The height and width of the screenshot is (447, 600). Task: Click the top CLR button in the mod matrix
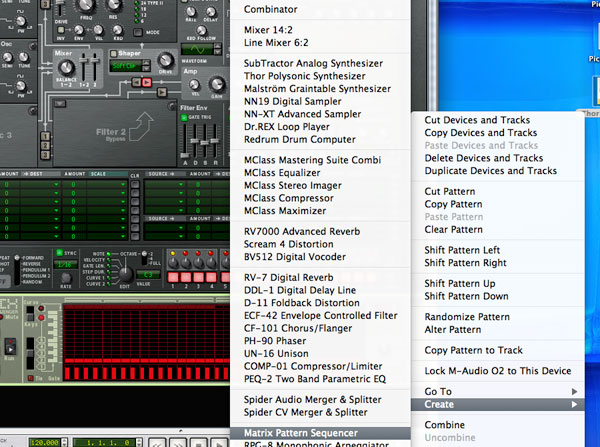pyautogui.click(x=135, y=184)
